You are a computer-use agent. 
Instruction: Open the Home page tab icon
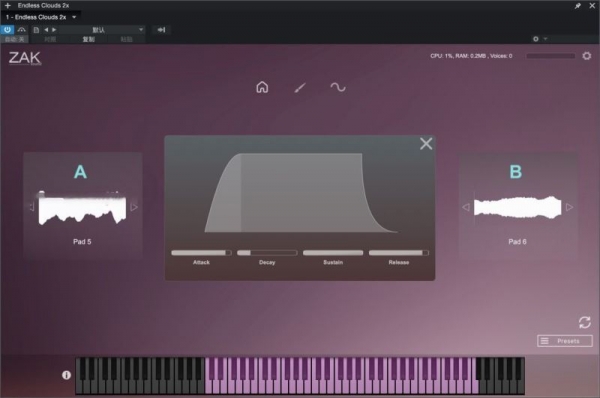pos(262,87)
